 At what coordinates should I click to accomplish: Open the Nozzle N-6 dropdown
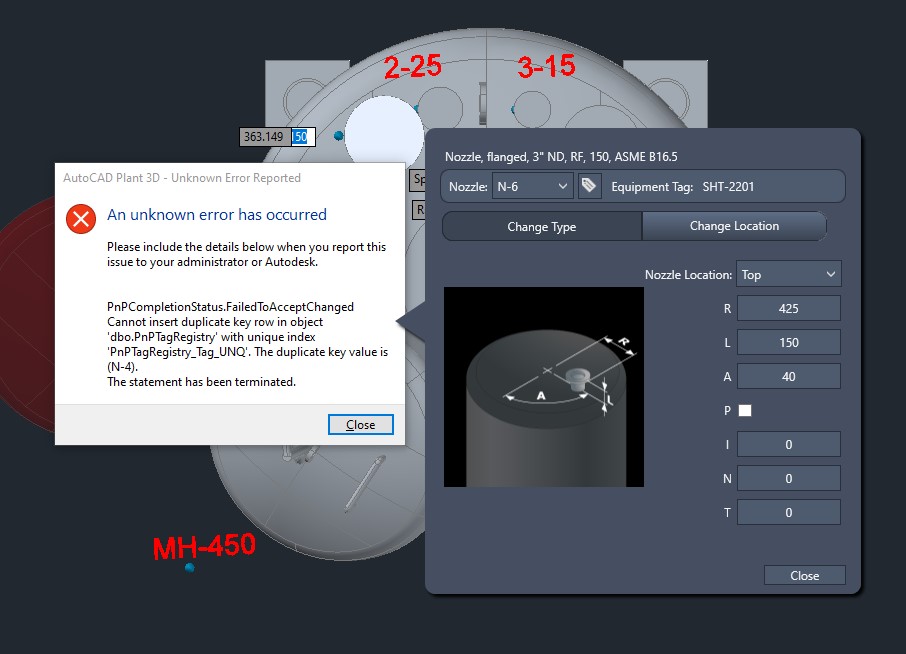point(533,185)
